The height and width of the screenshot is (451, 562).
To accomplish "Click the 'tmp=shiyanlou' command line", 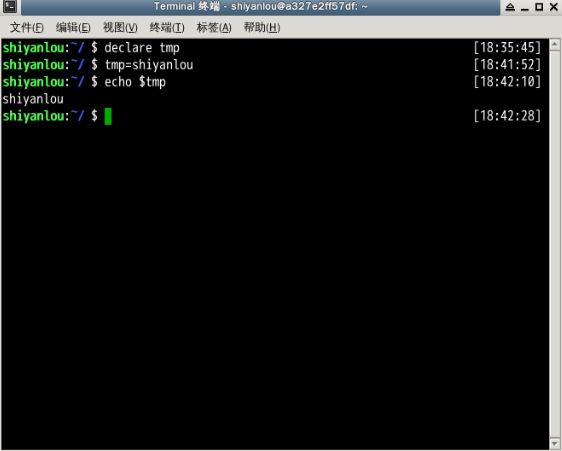I will click(x=149, y=65).
